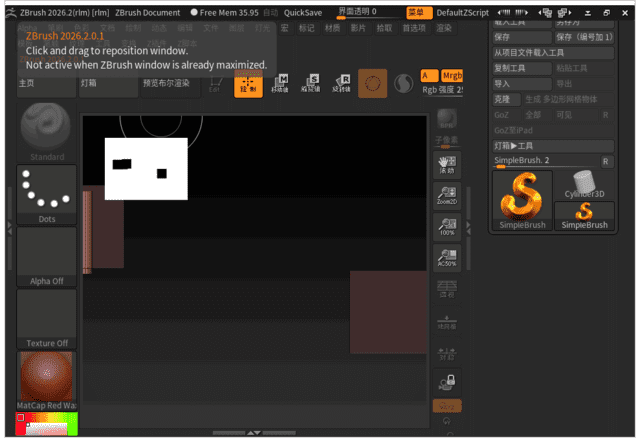Select the Cylinder3D tool thumbnail
640x442 pixels.
pyautogui.click(x=584, y=184)
